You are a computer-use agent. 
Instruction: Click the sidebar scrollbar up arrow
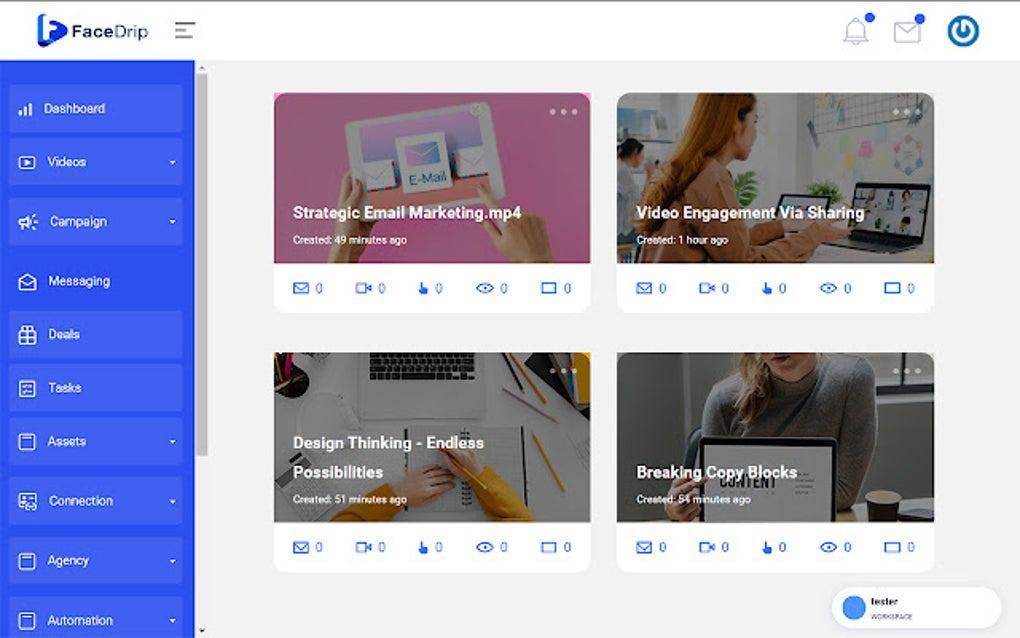pos(202,68)
